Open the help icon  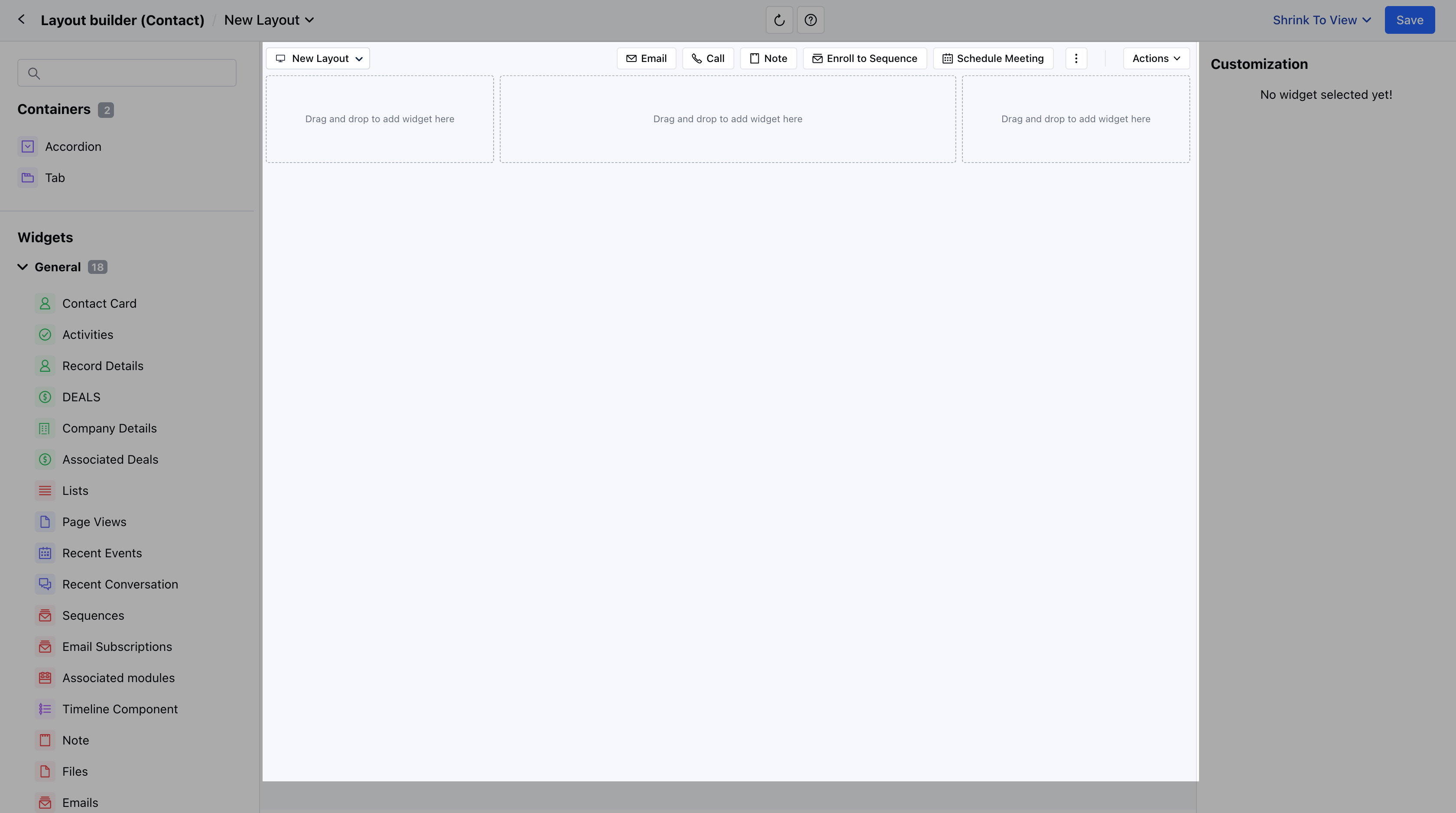[810, 20]
